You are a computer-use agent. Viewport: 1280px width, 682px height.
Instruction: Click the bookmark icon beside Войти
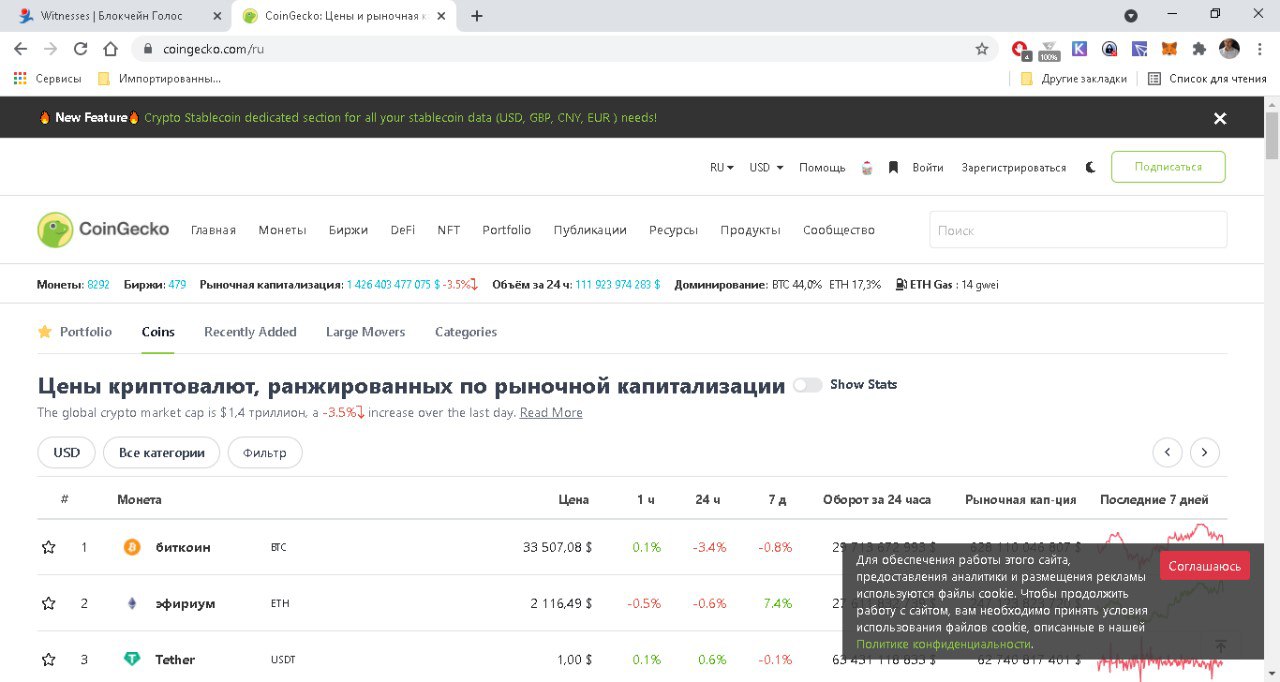(894, 167)
